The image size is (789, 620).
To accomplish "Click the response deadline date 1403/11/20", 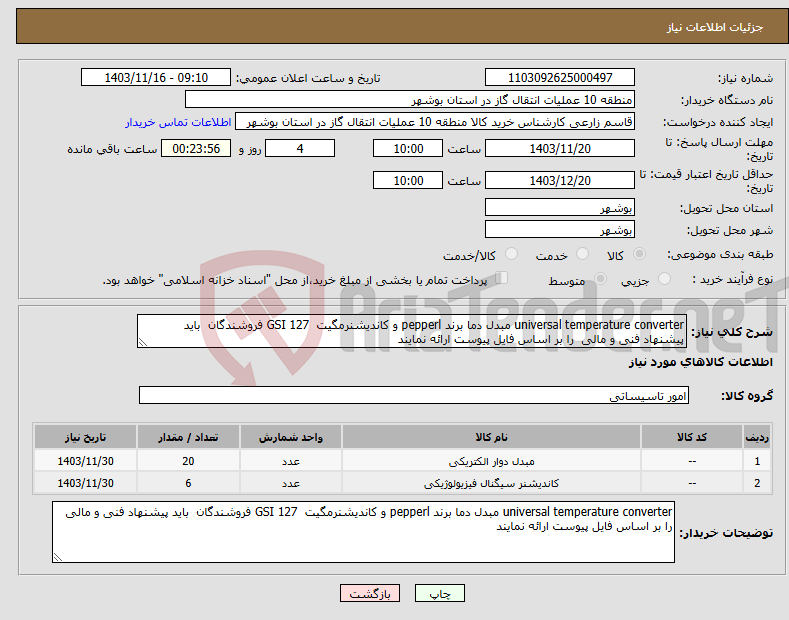I will click(x=560, y=148).
